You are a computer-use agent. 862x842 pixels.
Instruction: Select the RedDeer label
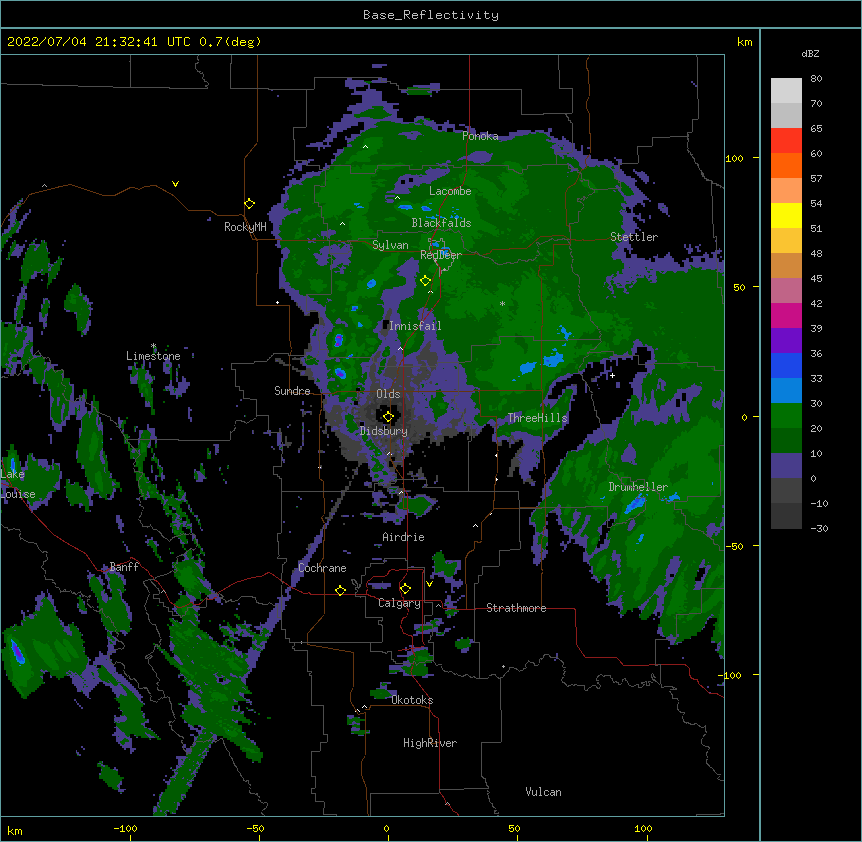(441, 254)
